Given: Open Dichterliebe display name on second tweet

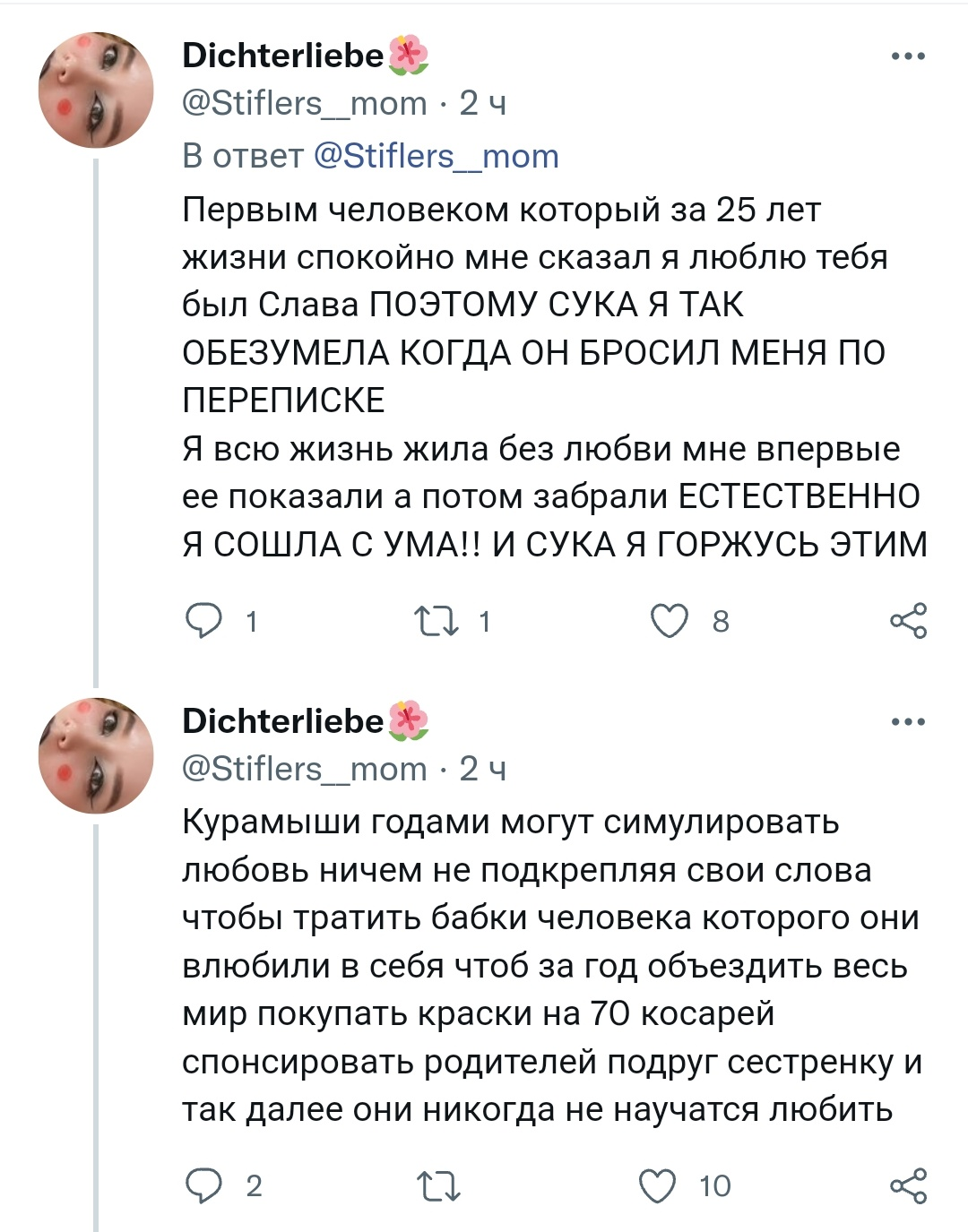Looking at the screenshot, I should click(283, 721).
